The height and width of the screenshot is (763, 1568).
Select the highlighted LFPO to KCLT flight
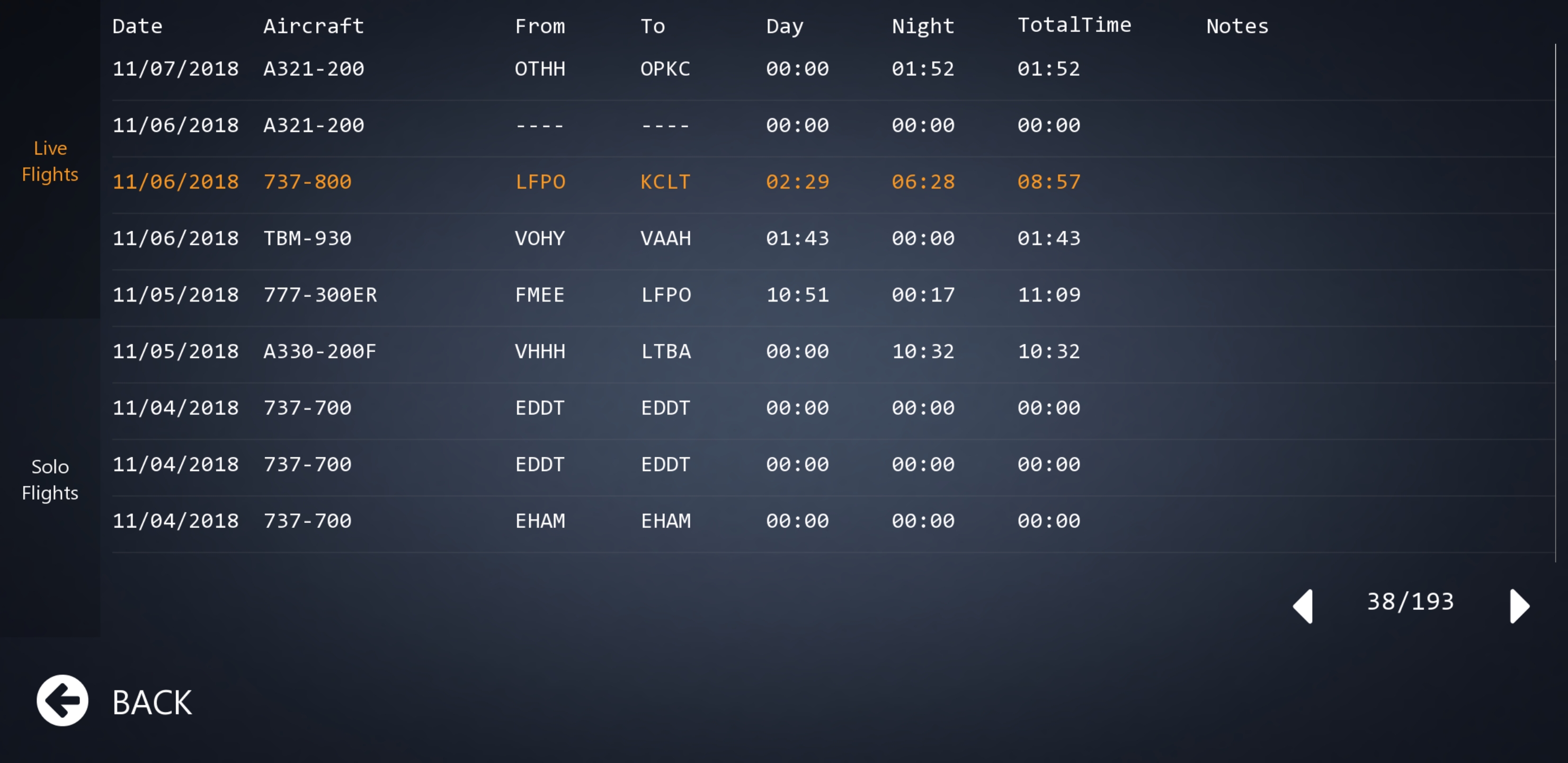596,181
